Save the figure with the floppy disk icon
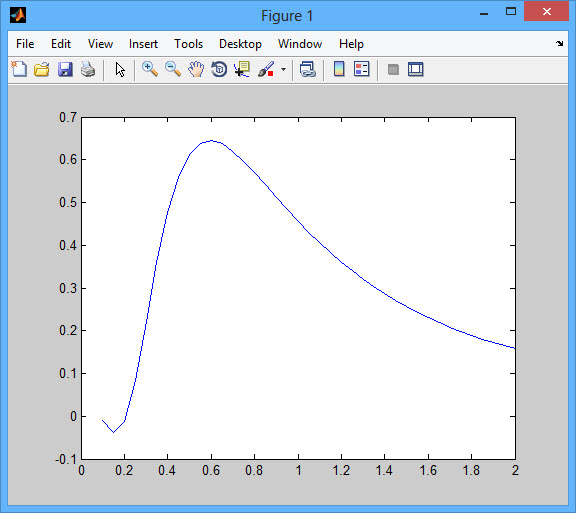Screen dimensions: 576x513 pos(65,69)
